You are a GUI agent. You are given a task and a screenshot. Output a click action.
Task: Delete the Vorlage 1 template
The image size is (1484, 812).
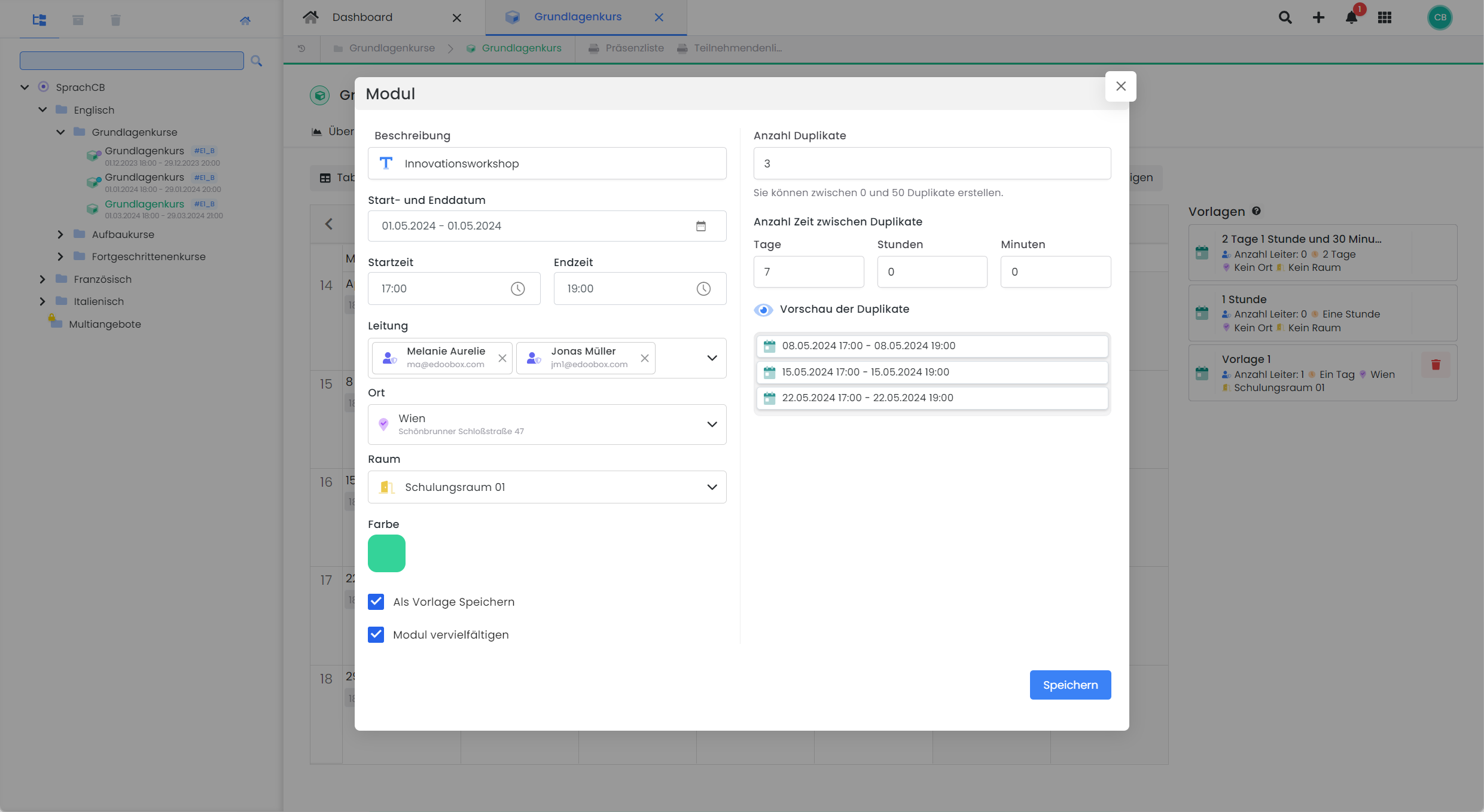[x=1436, y=365]
